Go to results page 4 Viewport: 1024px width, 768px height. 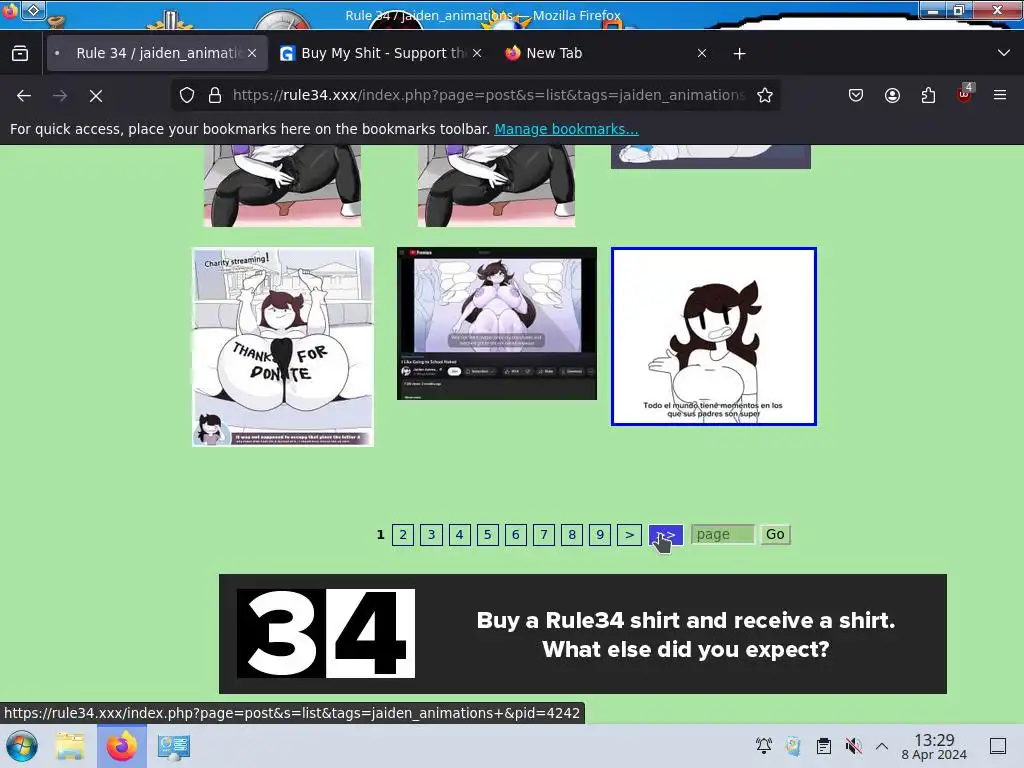[459, 535]
